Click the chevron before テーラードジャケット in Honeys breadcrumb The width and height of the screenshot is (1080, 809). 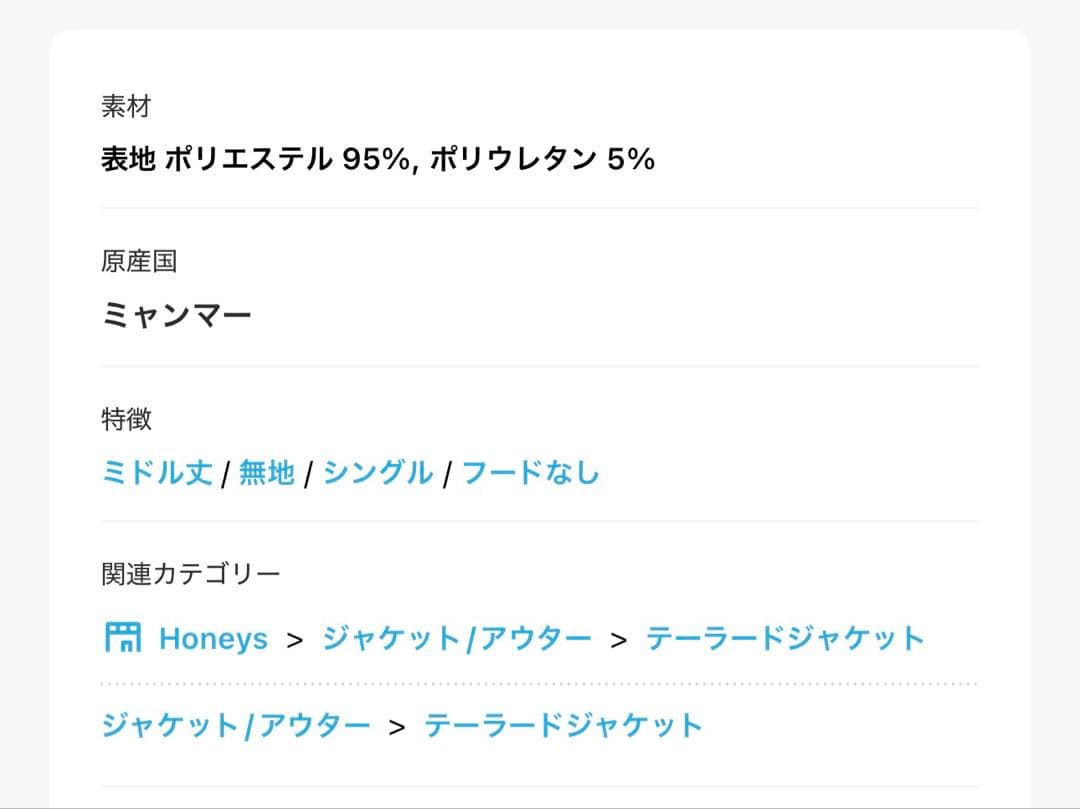pyautogui.click(x=619, y=640)
